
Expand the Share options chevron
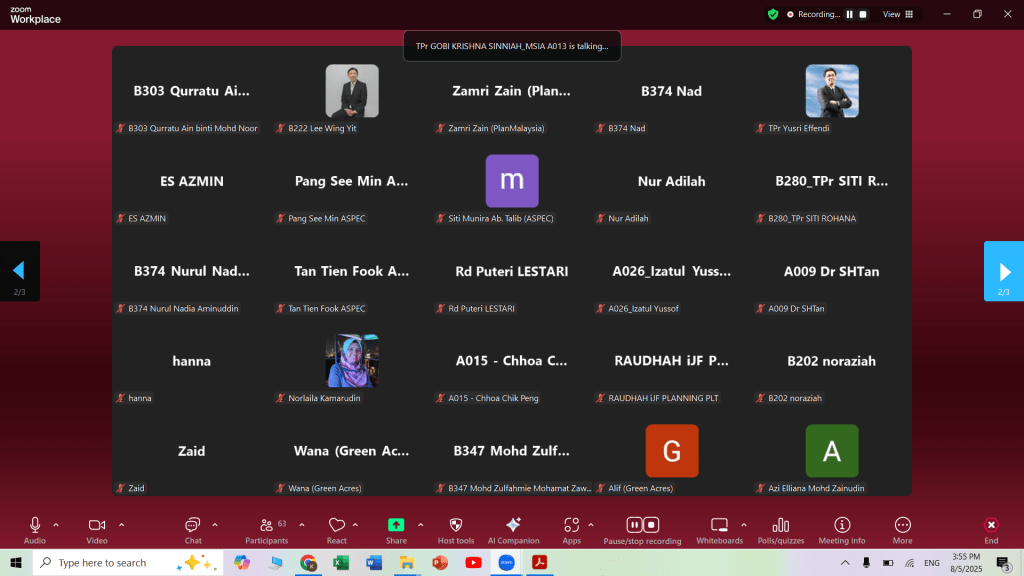(x=420, y=524)
